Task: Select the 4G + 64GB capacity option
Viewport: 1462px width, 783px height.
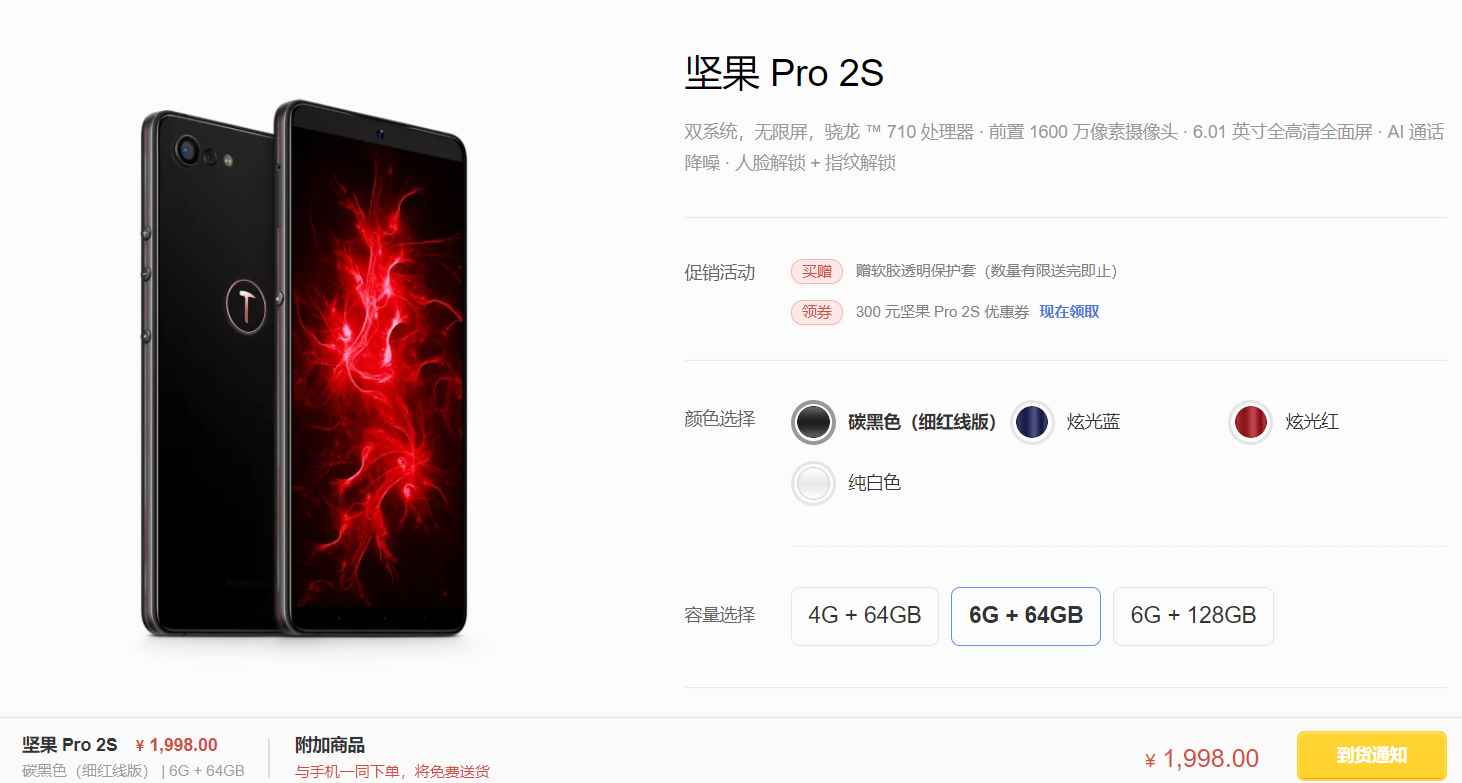Action: [865, 616]
